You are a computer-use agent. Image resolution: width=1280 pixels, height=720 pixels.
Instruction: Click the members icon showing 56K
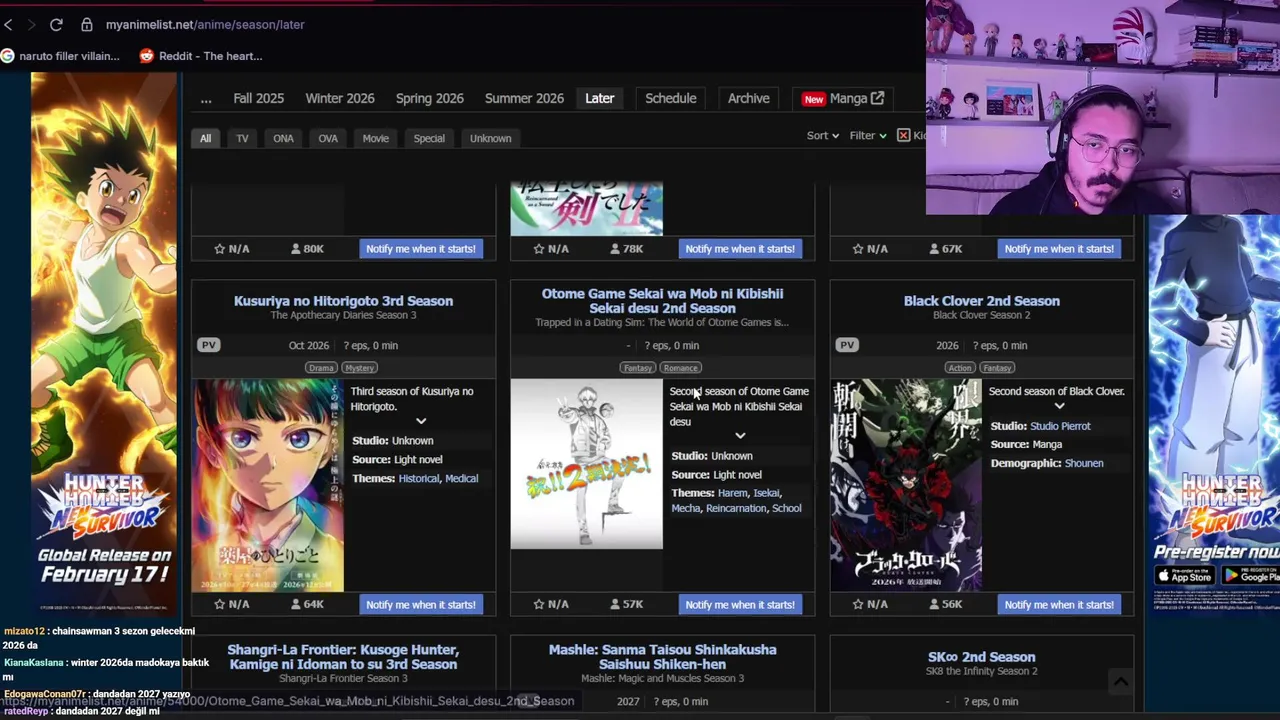933,604
